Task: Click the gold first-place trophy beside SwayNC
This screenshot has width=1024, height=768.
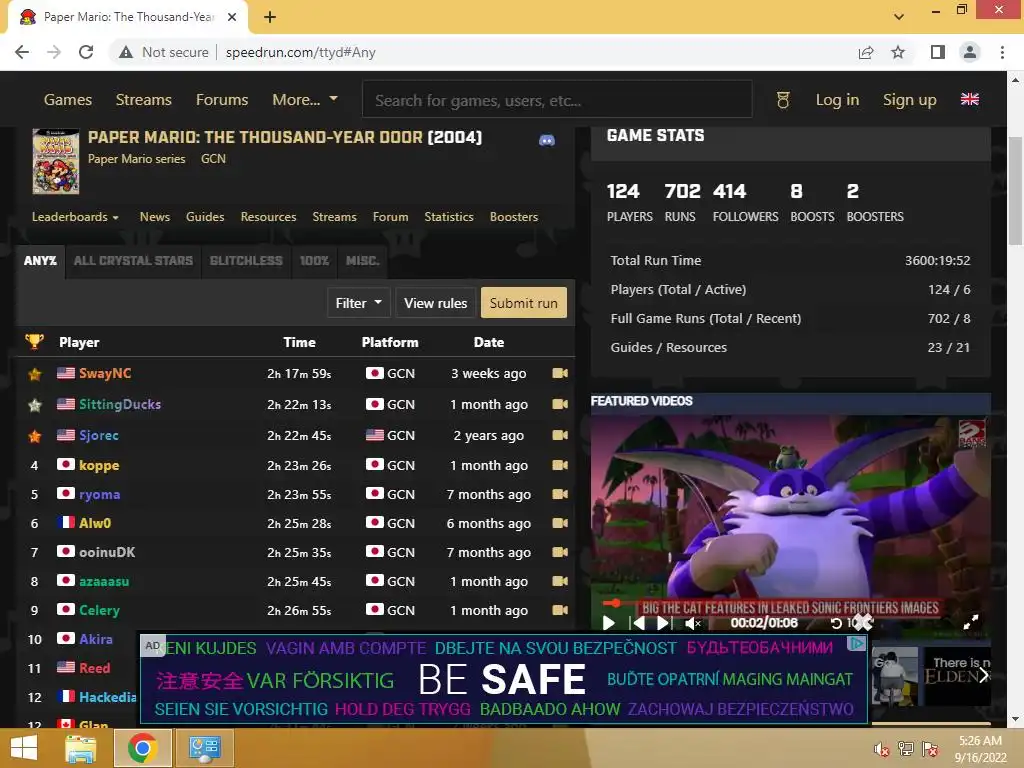Action: pyautogui.click(x=35, y=374)
